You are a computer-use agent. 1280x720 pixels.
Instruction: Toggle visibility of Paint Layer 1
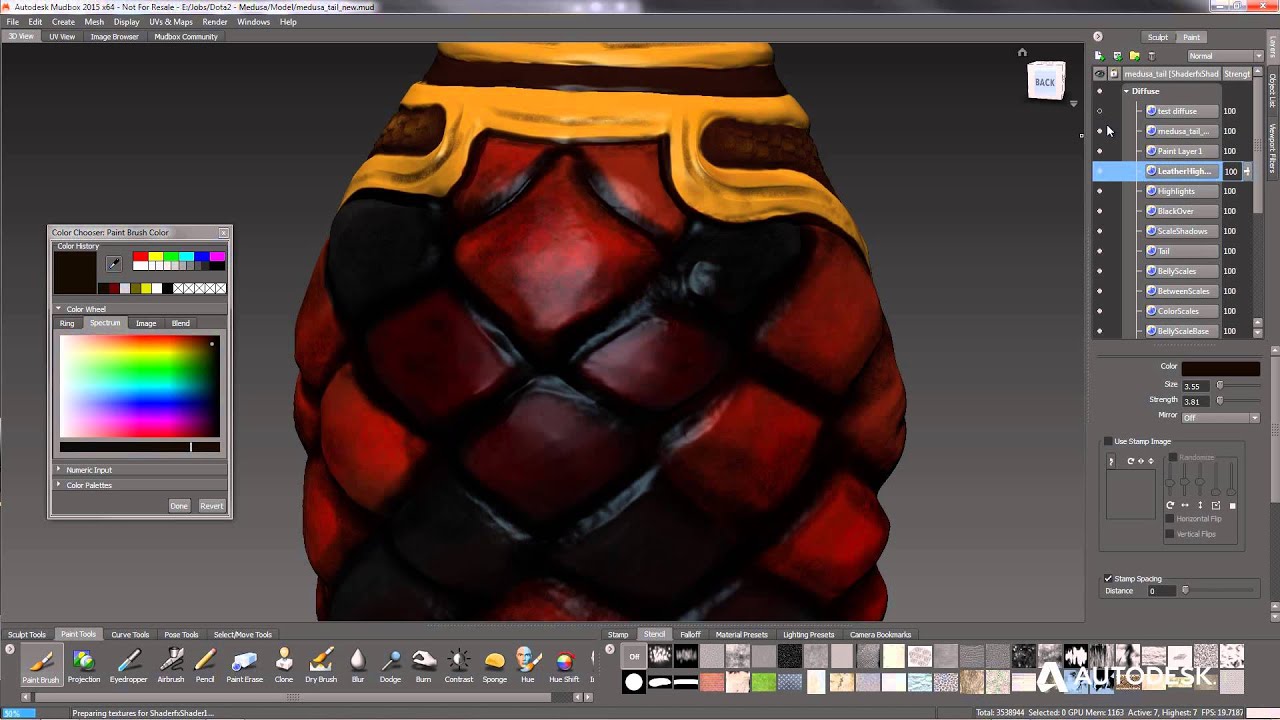click(x=1099, y=151)
